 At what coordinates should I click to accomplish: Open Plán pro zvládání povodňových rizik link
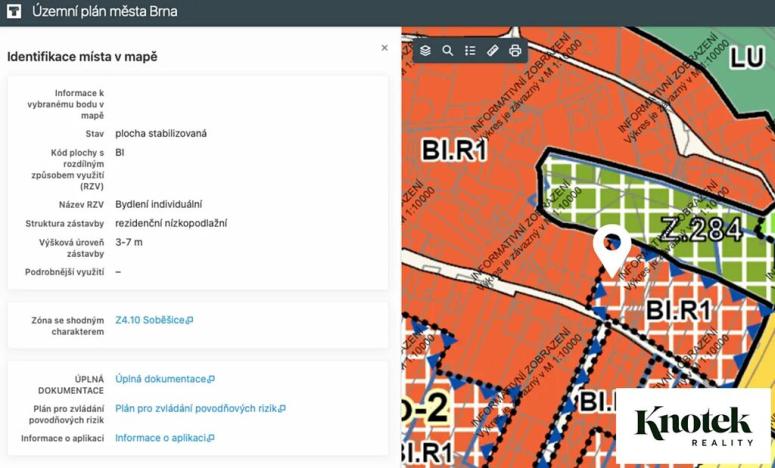(x=200, y=408)
